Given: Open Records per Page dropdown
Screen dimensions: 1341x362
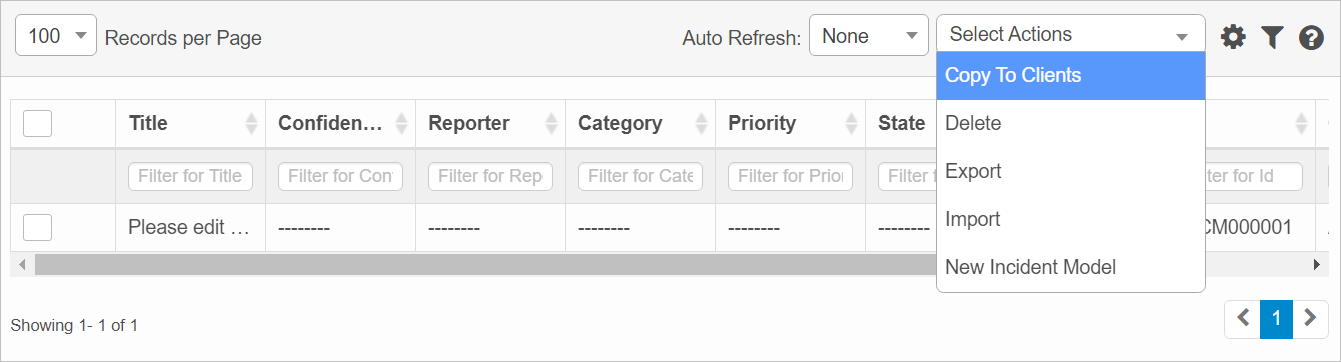Looking at the screenshot, I should point(56,37).
